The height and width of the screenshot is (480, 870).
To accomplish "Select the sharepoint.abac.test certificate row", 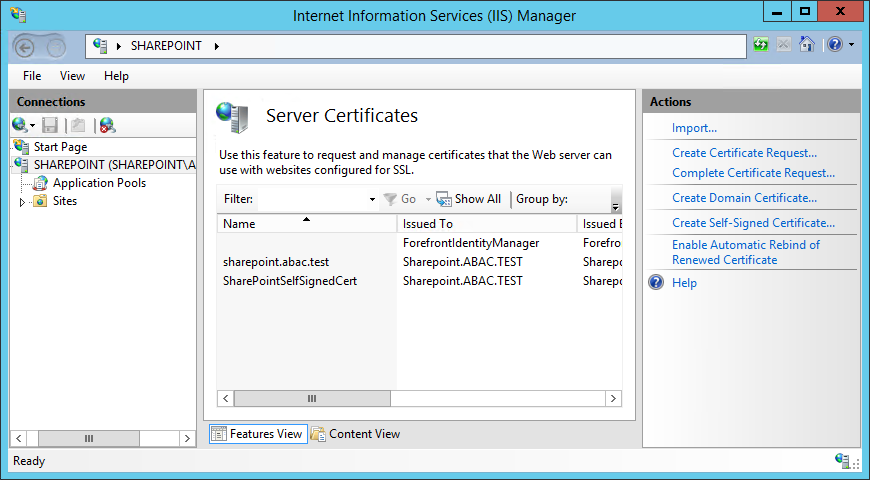I will point(419,262).
